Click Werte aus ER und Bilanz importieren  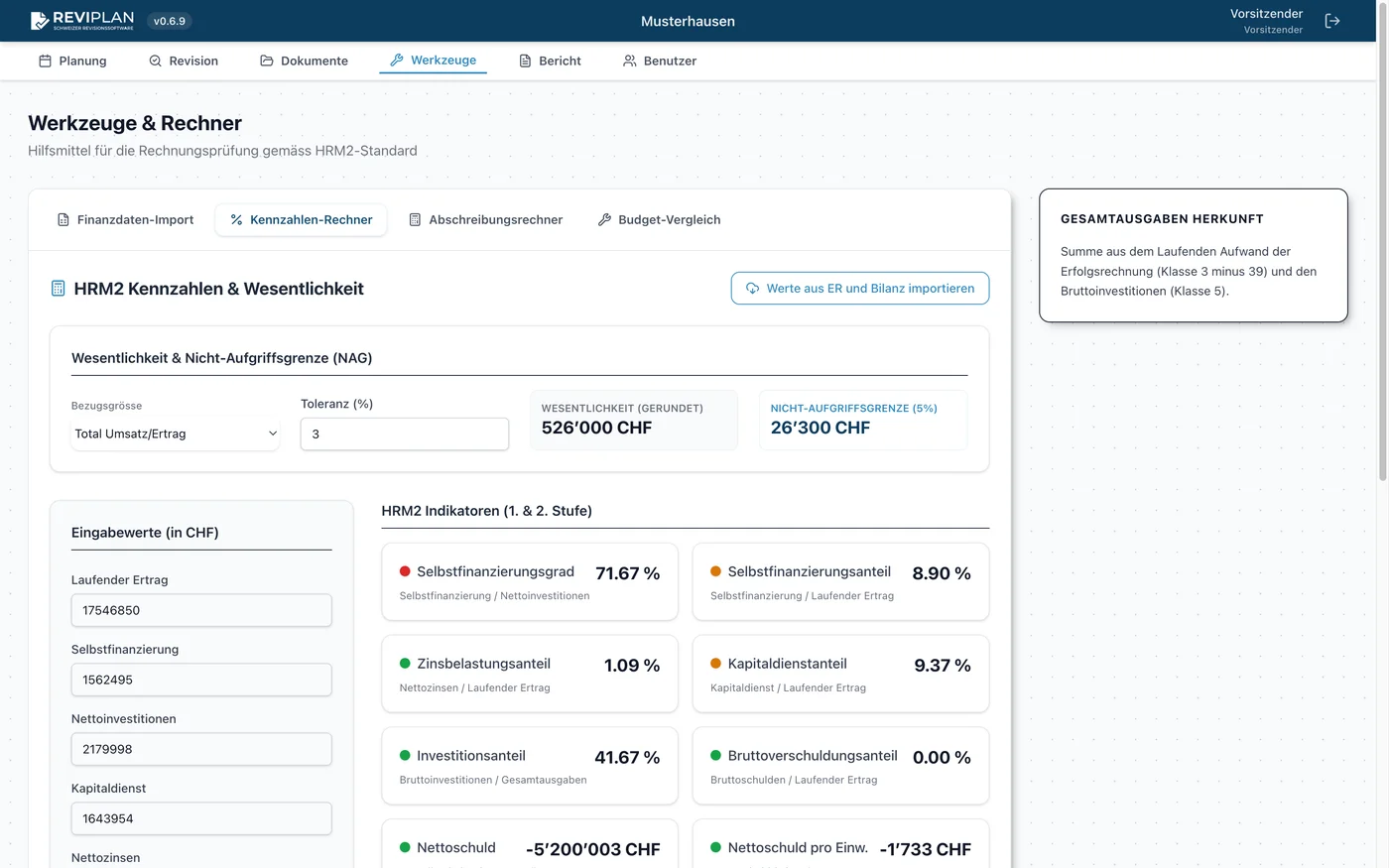click(x=859, y=289)
